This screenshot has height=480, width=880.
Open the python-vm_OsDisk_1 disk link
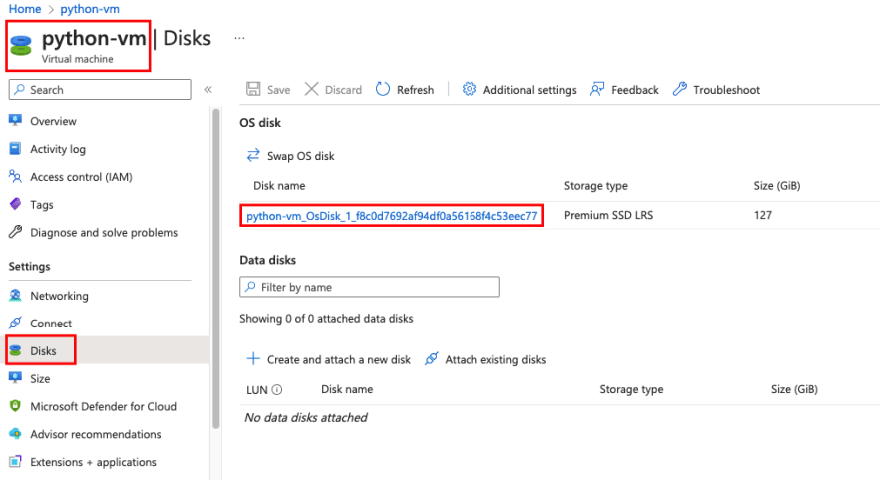coord(392,216)
